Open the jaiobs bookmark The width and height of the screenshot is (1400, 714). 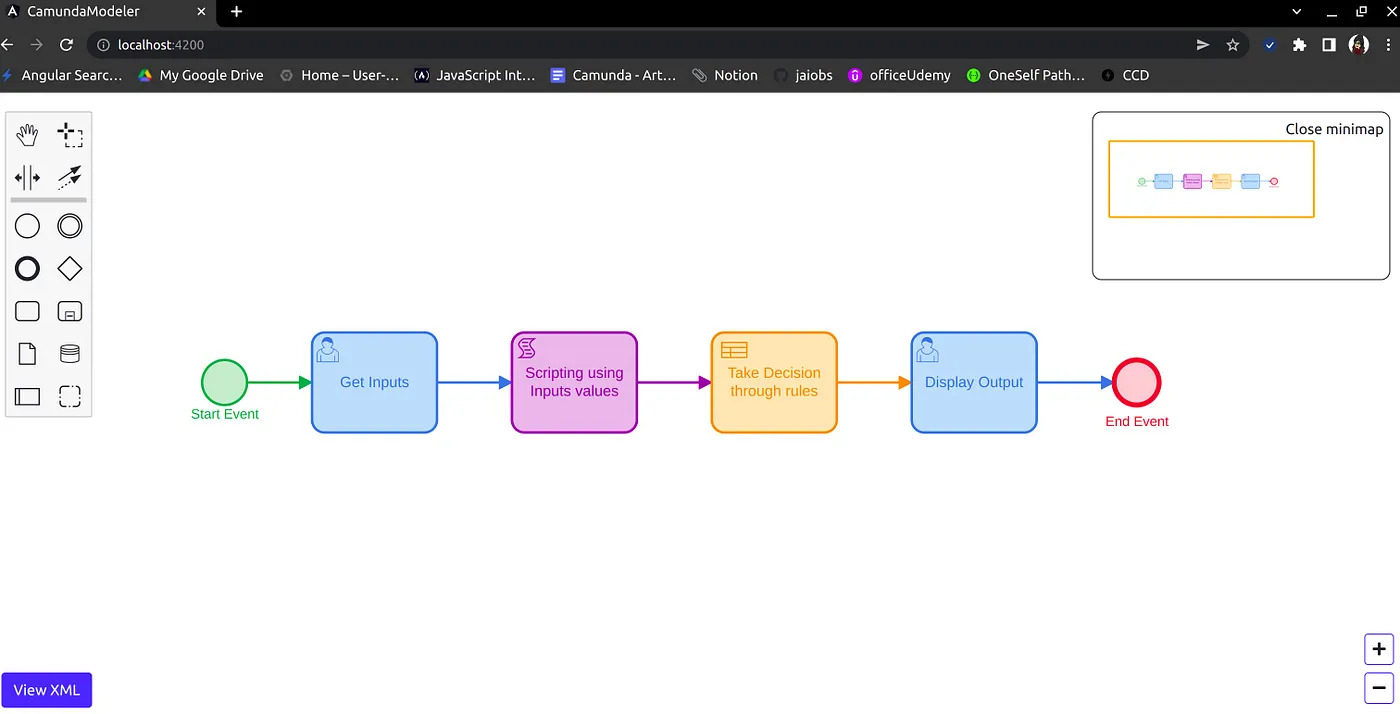[803, 75]
